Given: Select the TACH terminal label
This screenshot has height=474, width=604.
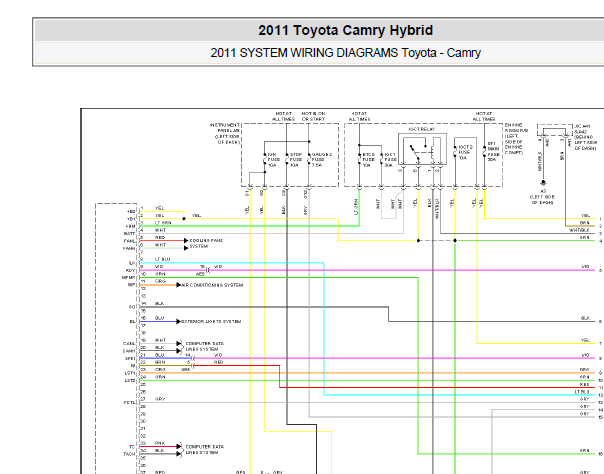Looking at the screenshot, I should [x=129, y=454].
